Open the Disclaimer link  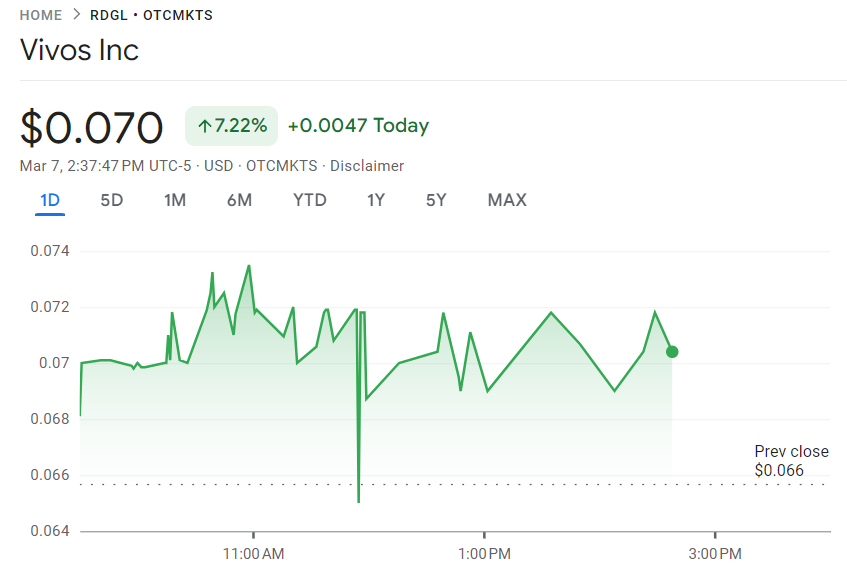(x=367, y=166)
